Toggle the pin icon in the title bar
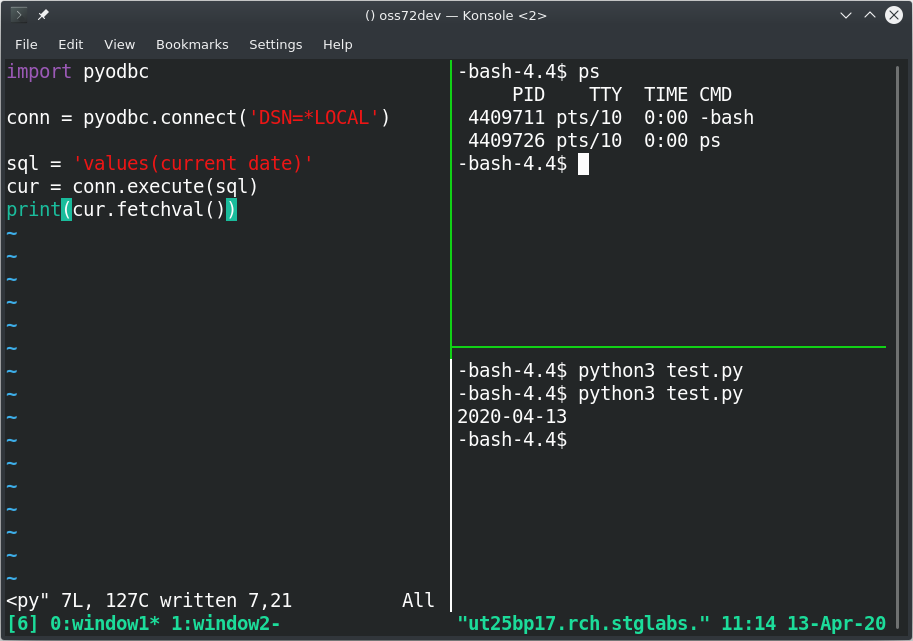 click(x=43, y=15)
